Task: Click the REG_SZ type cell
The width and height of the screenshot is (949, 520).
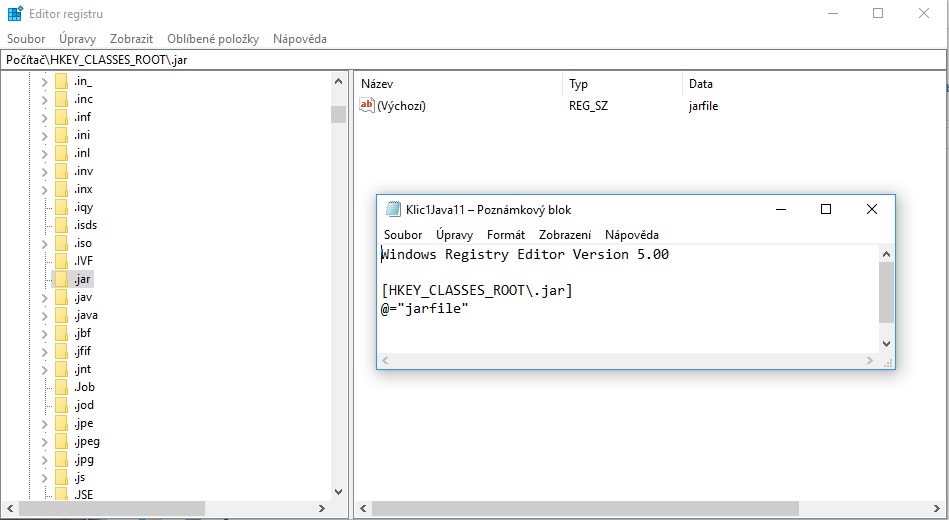Action: coord(588,106)
